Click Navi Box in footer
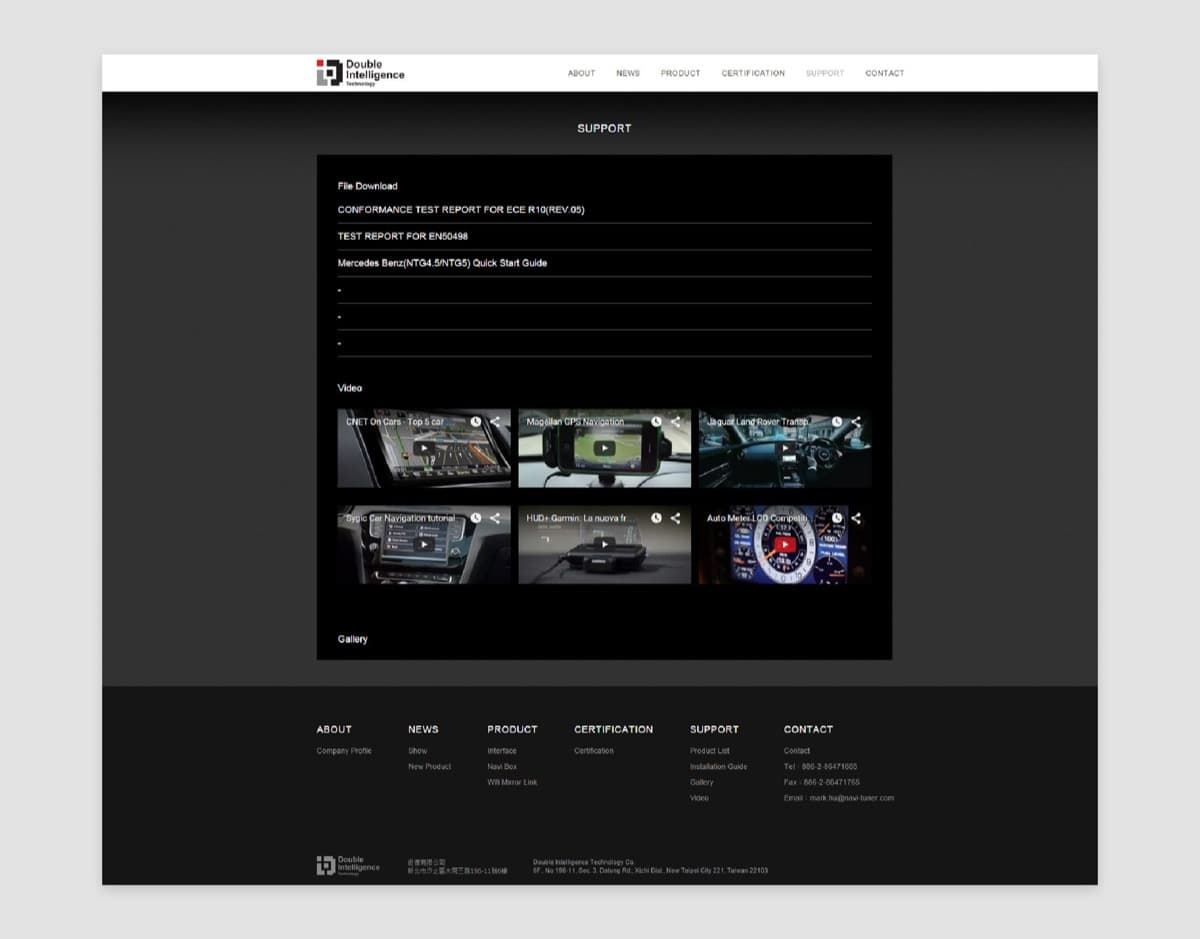1200x939 pixels. [x=502, y=767]
